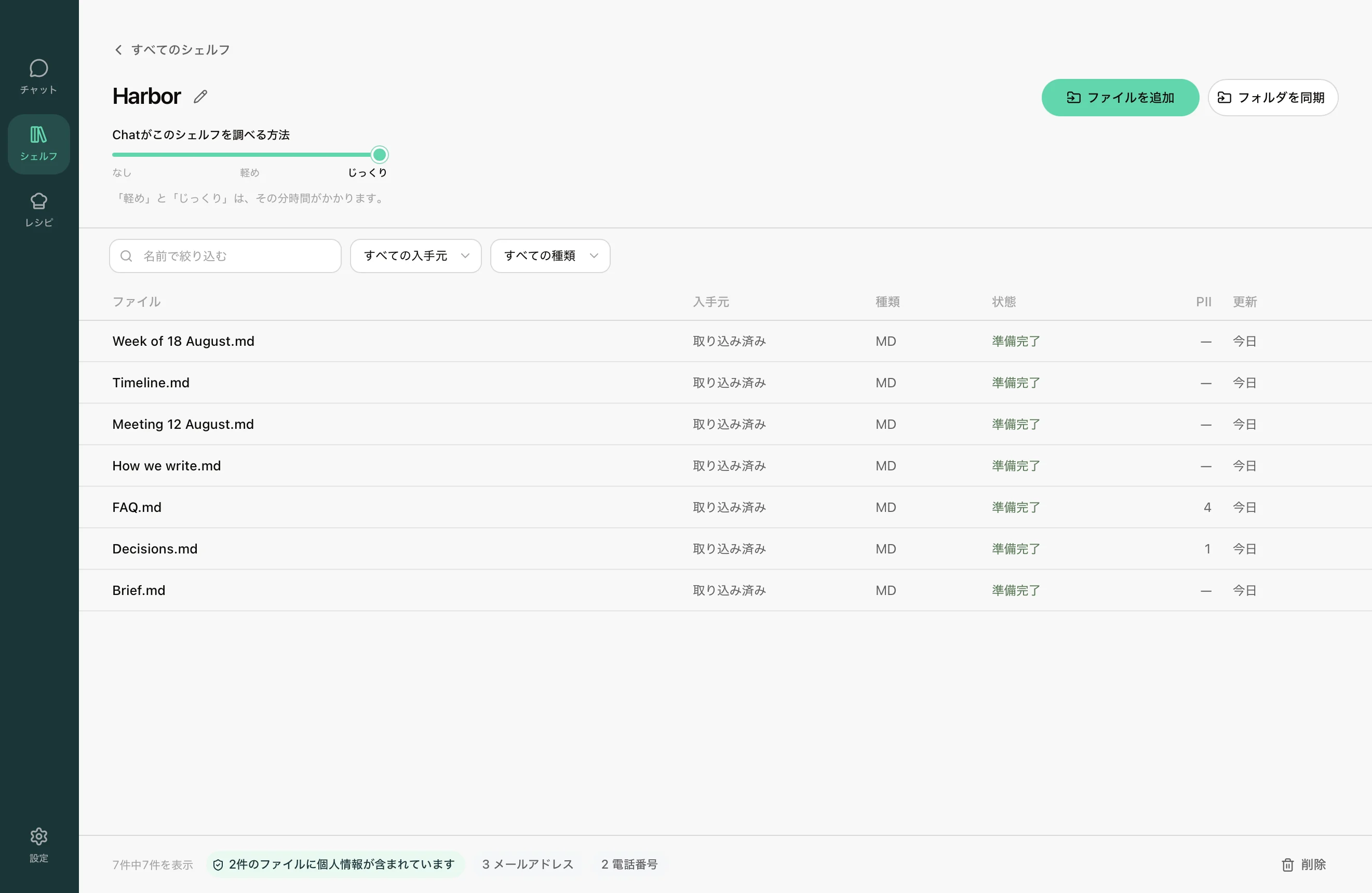Click the 3 メールアドレス count
The width and height of the screenshot is (1372, 893).
[x=528, y=864]
